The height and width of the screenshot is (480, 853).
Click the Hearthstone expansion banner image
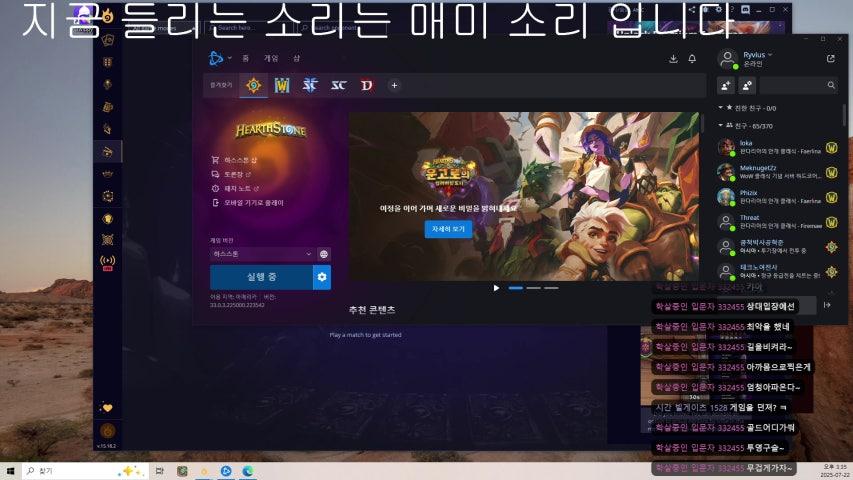(x=524, y=196)
